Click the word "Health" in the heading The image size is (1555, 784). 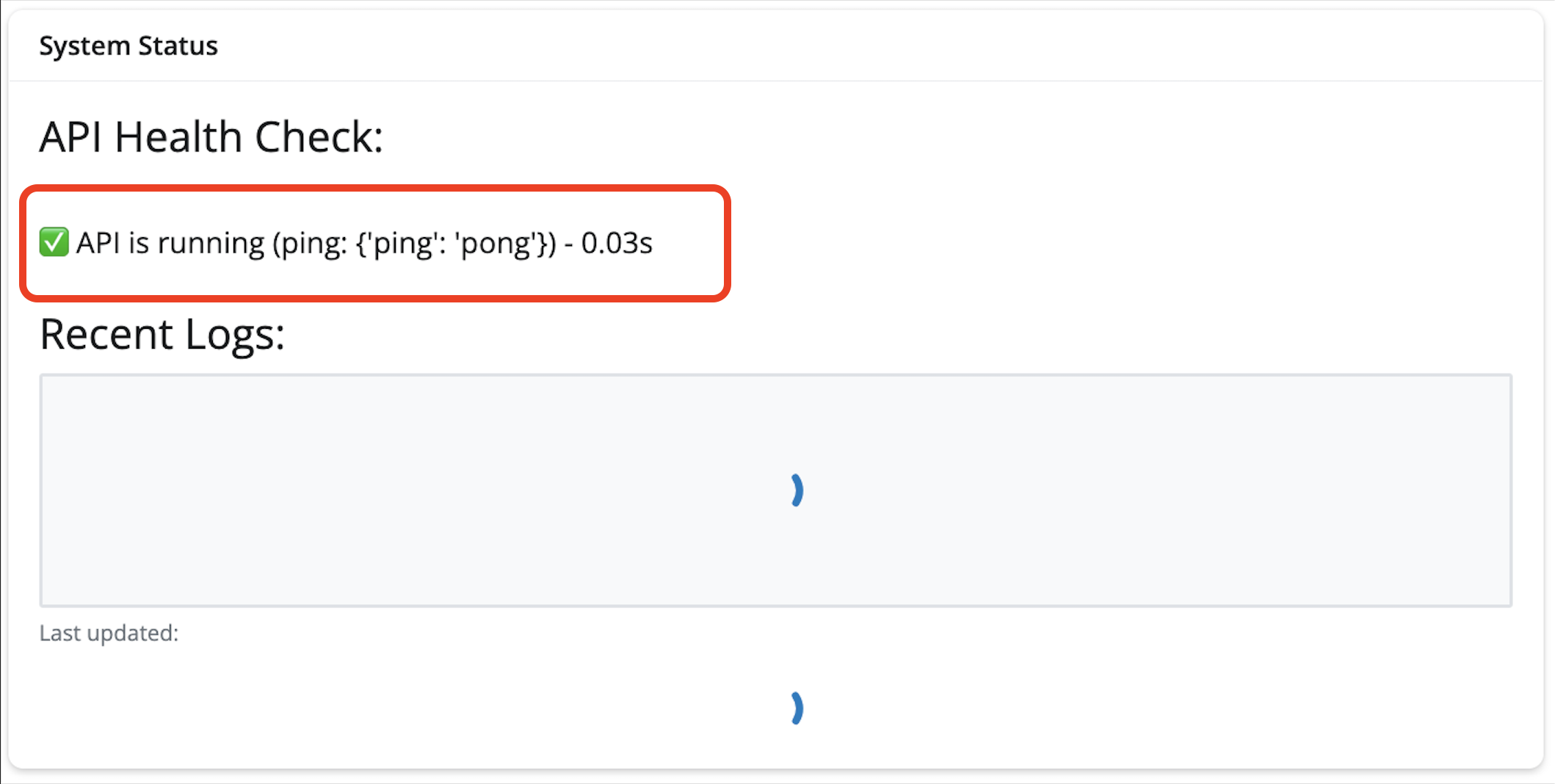[x=178, y=137]
